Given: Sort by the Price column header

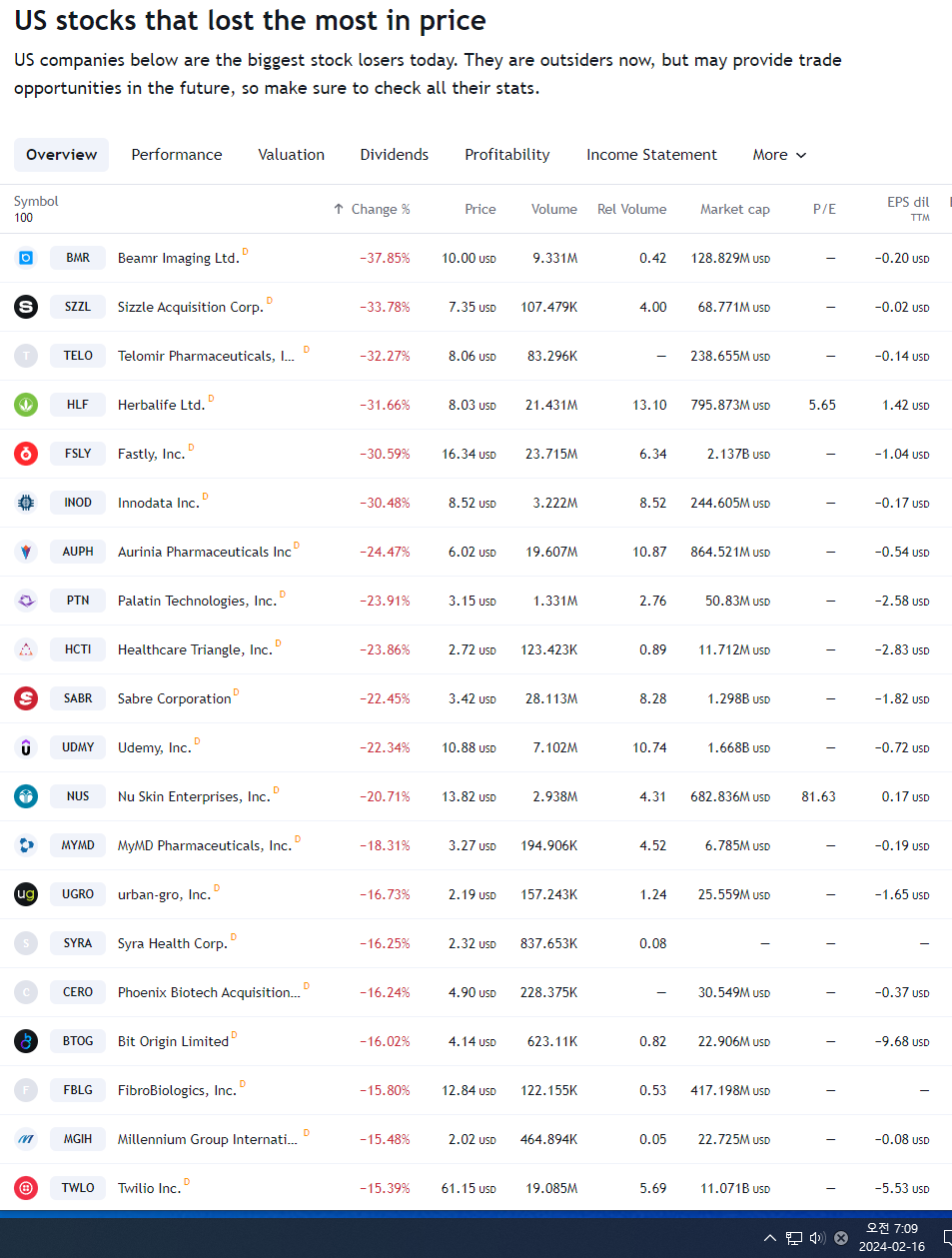Looking at the screenshot, I should (x=480, y=209).
